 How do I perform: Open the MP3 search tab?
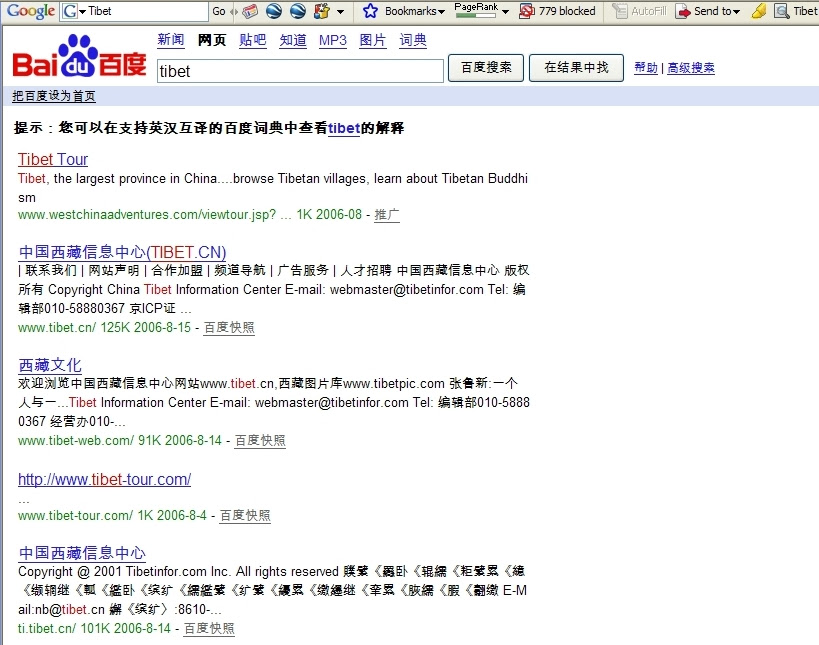(333, 40)
